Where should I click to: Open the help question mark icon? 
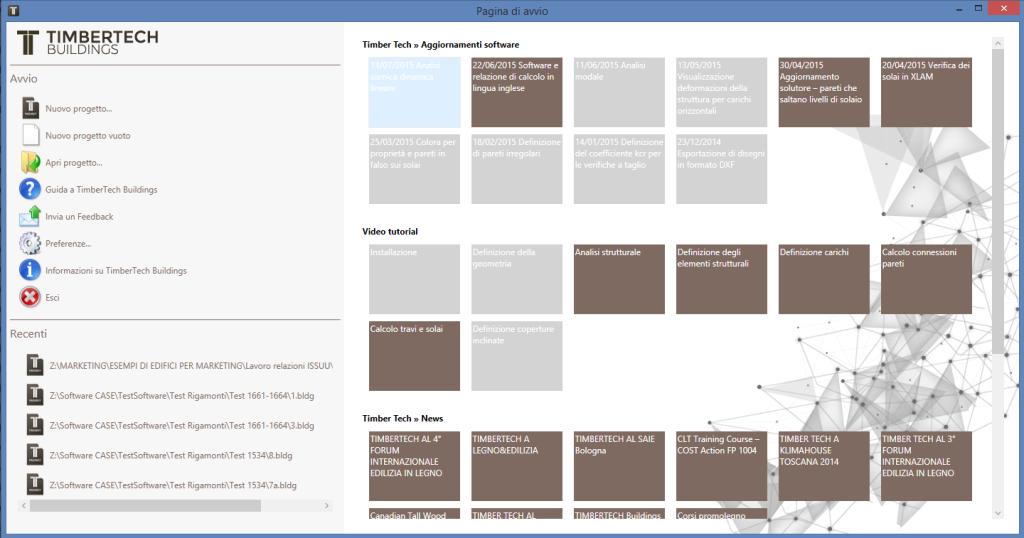coord(30,189)
